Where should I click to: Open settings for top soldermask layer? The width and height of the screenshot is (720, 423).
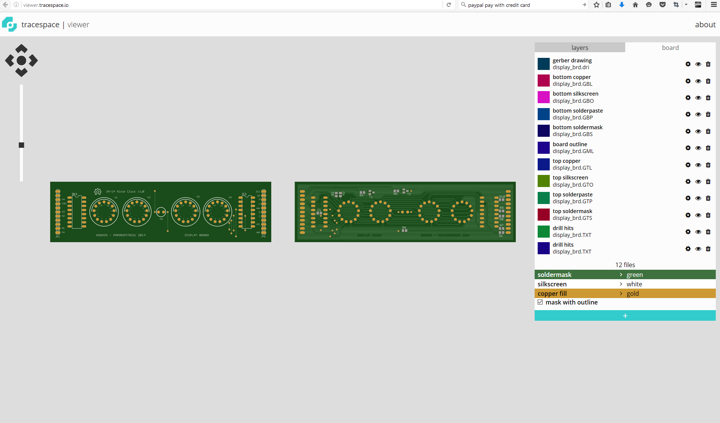688,215
